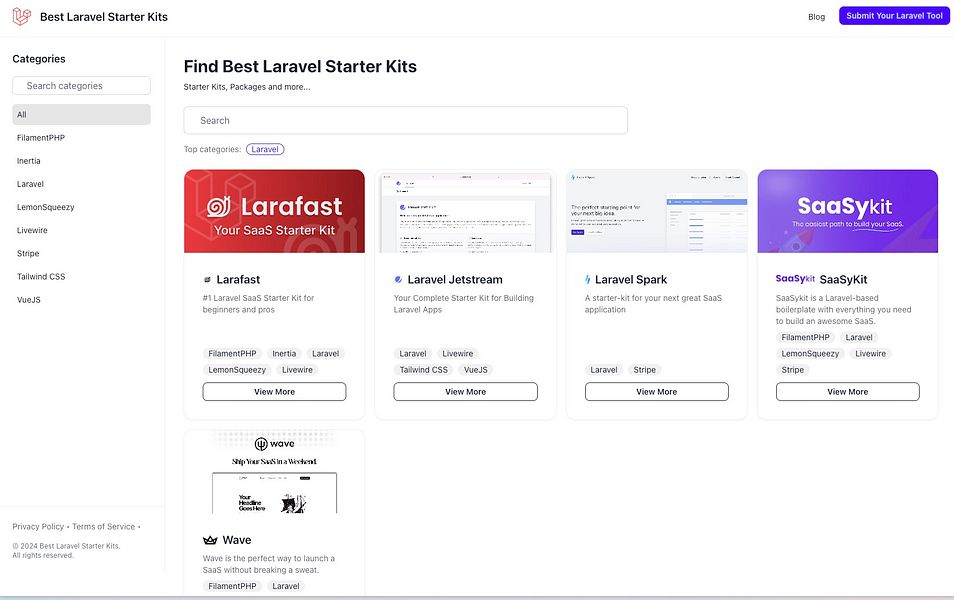Click the Laravel Jetstream logo icon
This screenshot has height=600, width=954.
point(397,279)
